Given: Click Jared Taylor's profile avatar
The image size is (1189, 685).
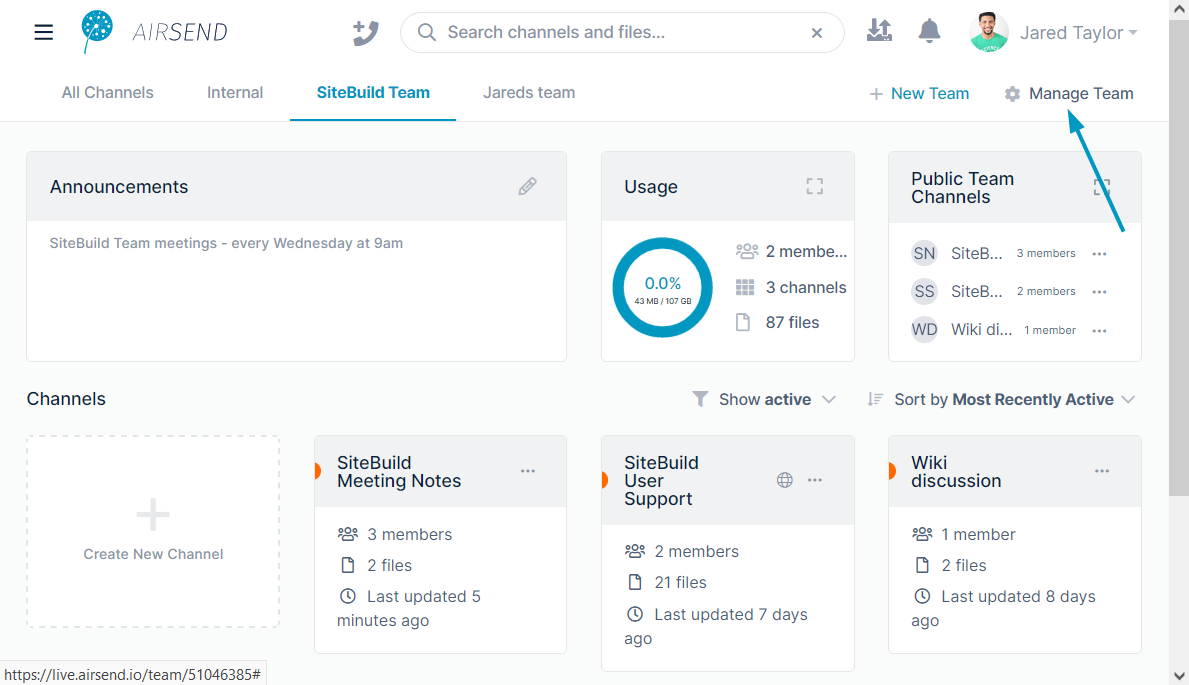Looking at the screenshot, I should (988, 33).
